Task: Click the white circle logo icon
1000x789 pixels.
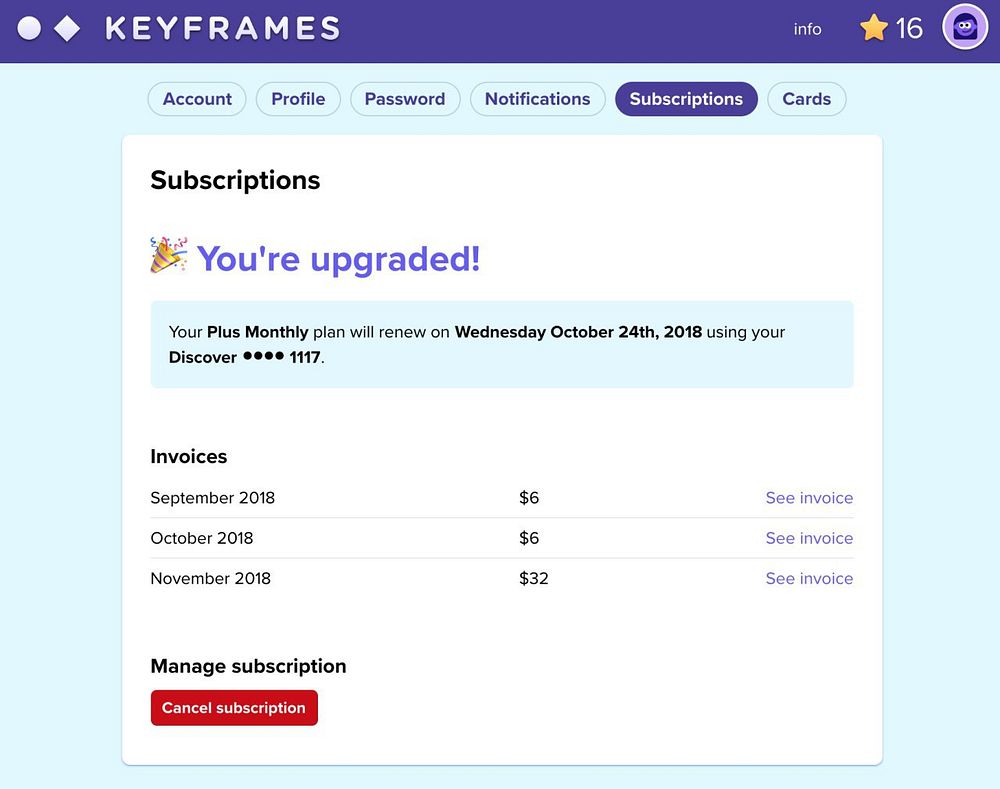Action: 29,28
